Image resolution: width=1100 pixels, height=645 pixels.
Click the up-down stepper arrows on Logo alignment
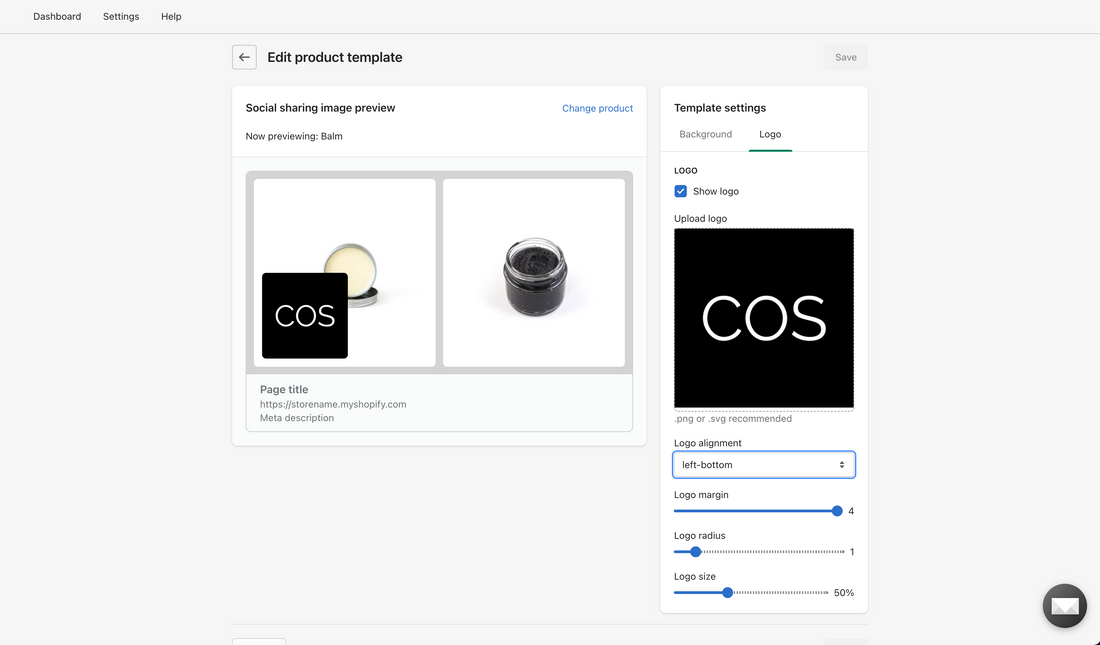pos(843,464)
